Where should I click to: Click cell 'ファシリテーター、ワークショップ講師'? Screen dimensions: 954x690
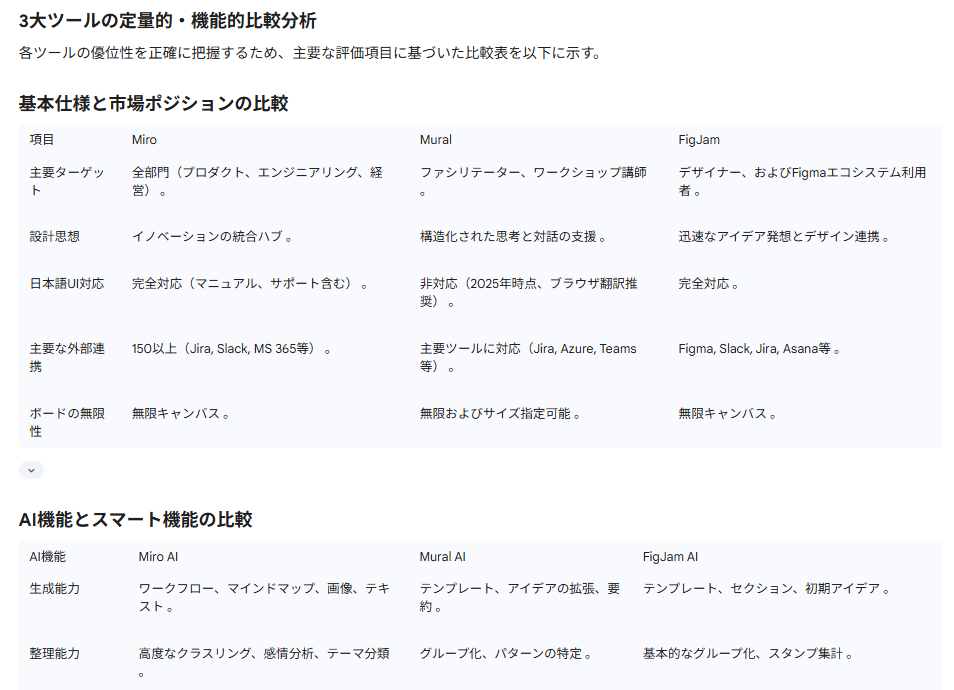tap(533, 181)
